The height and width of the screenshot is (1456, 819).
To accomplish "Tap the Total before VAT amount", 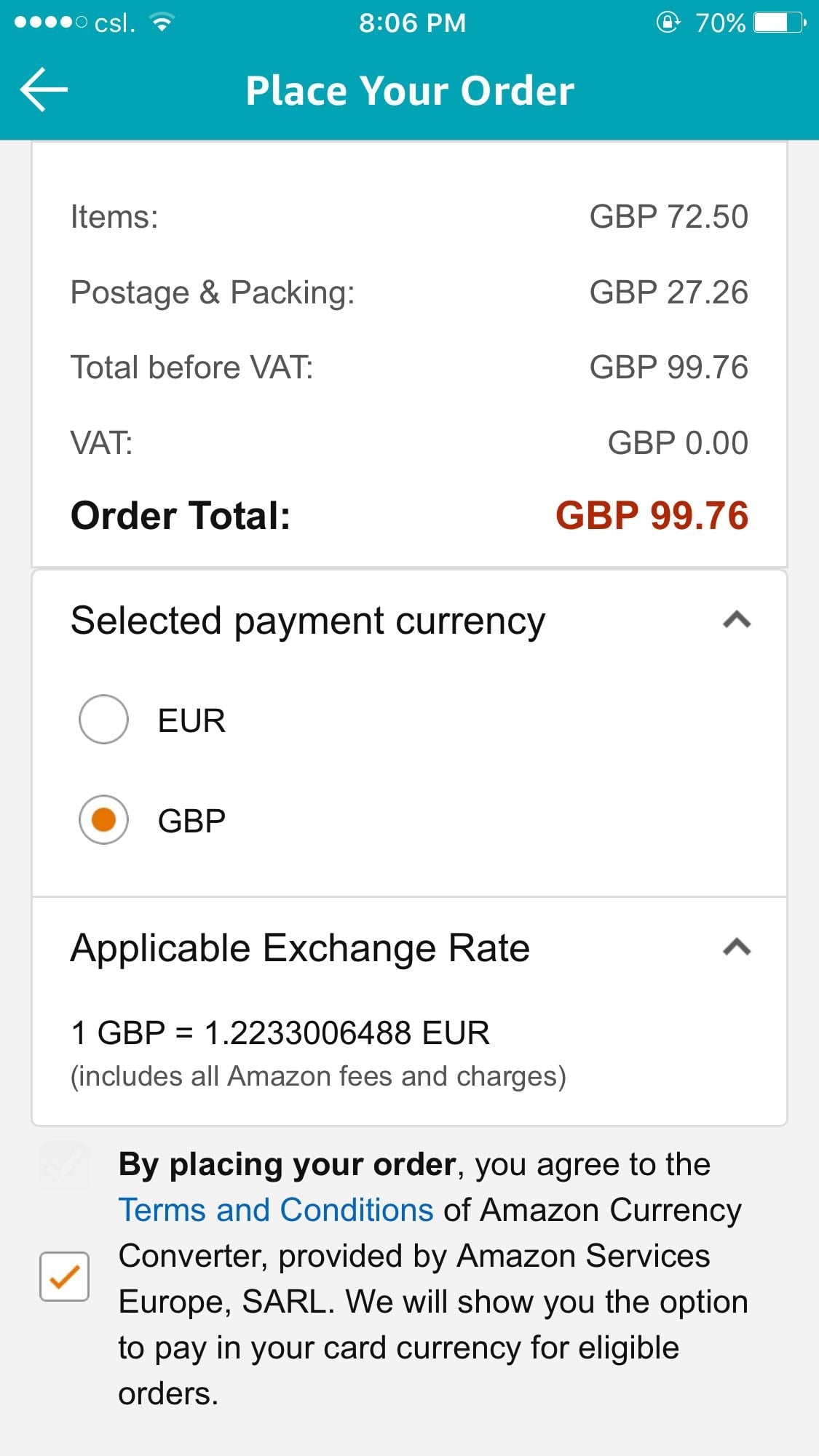I will coord(668,367).
